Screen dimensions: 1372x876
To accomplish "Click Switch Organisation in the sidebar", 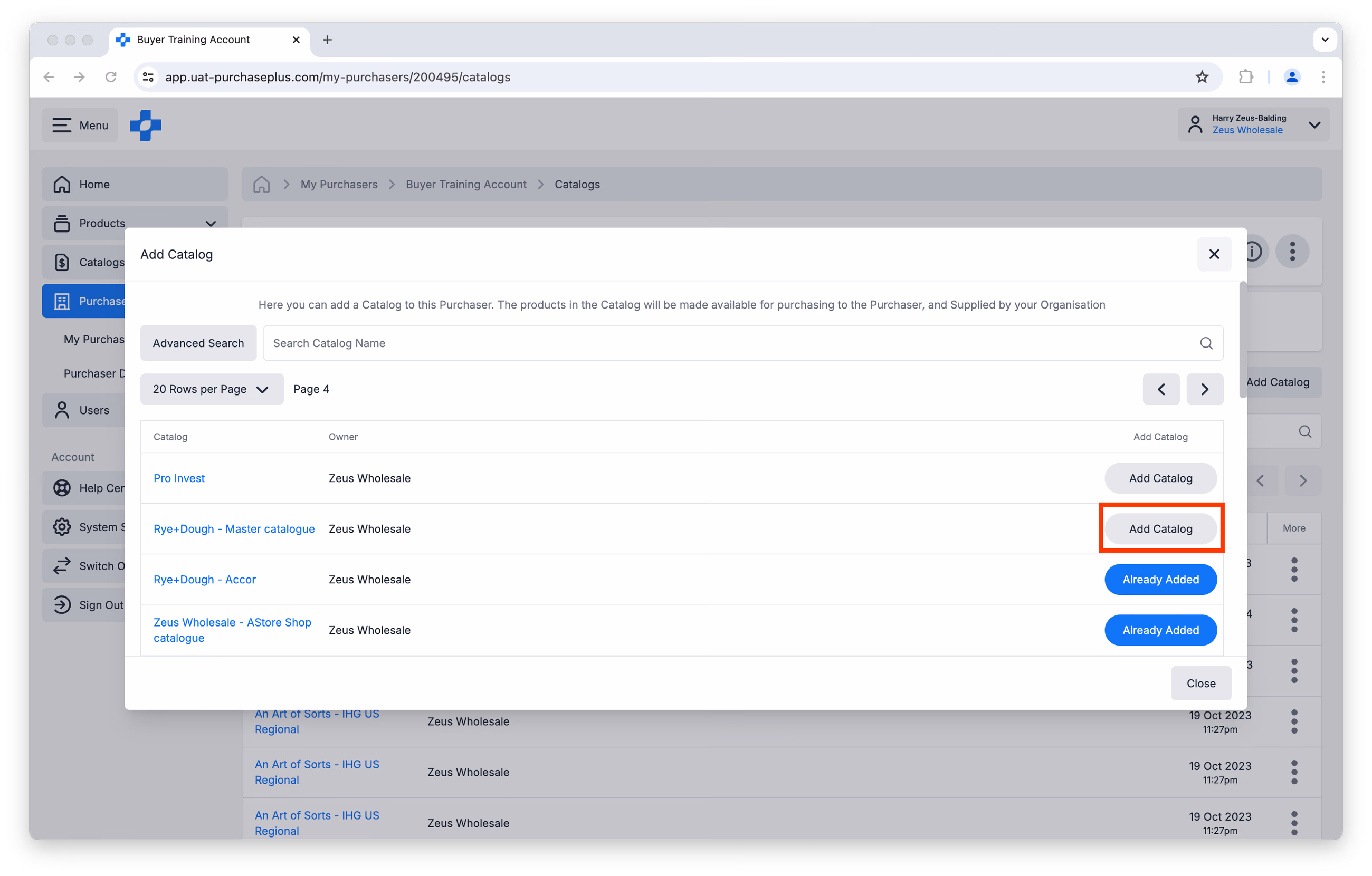I will click(x=84, y=566).
